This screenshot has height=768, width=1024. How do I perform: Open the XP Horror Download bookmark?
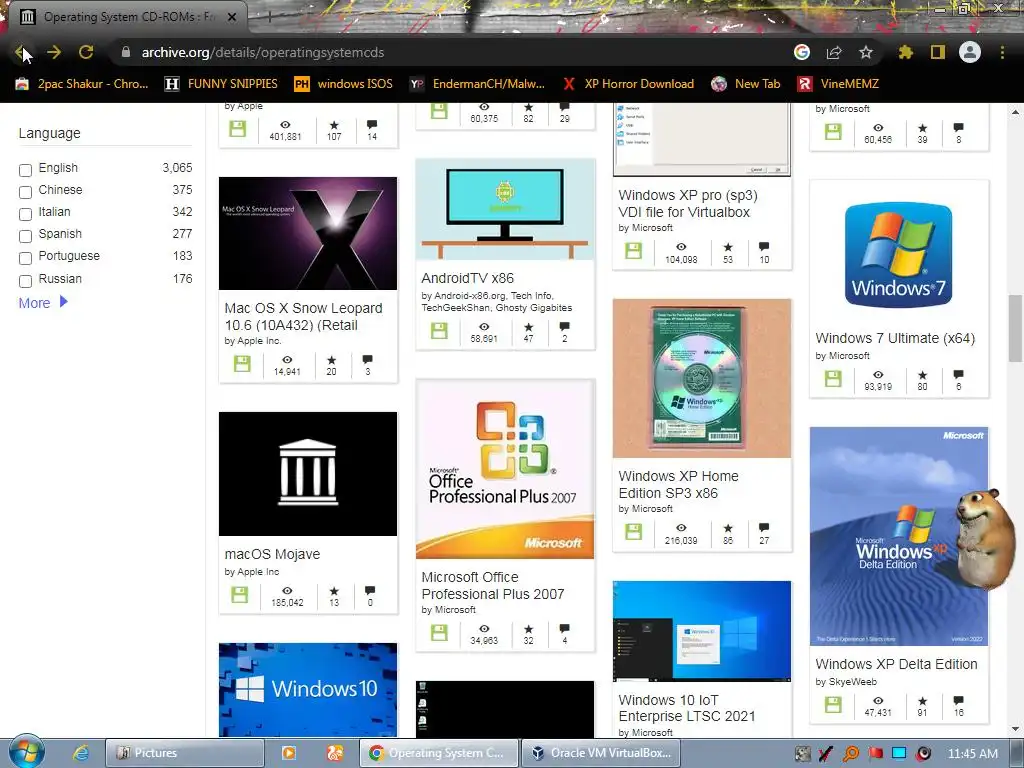[628, 84]
